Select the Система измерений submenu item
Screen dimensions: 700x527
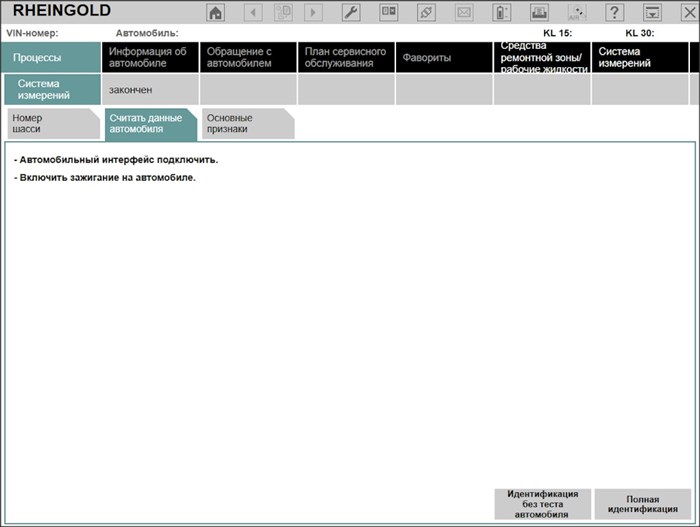pyautogui.click(x=51, y=90)
